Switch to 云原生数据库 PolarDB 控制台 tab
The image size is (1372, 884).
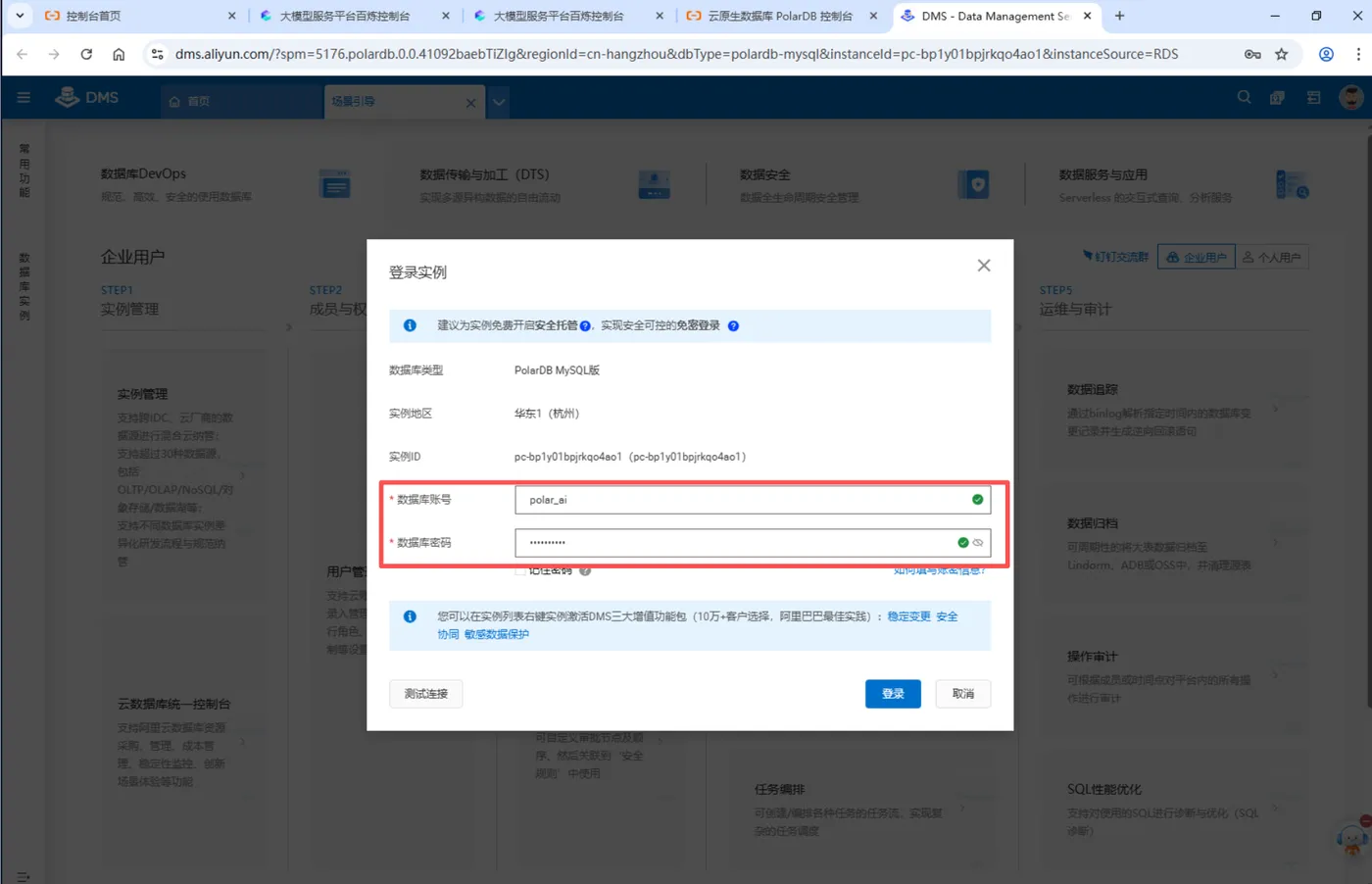(780, 16)
